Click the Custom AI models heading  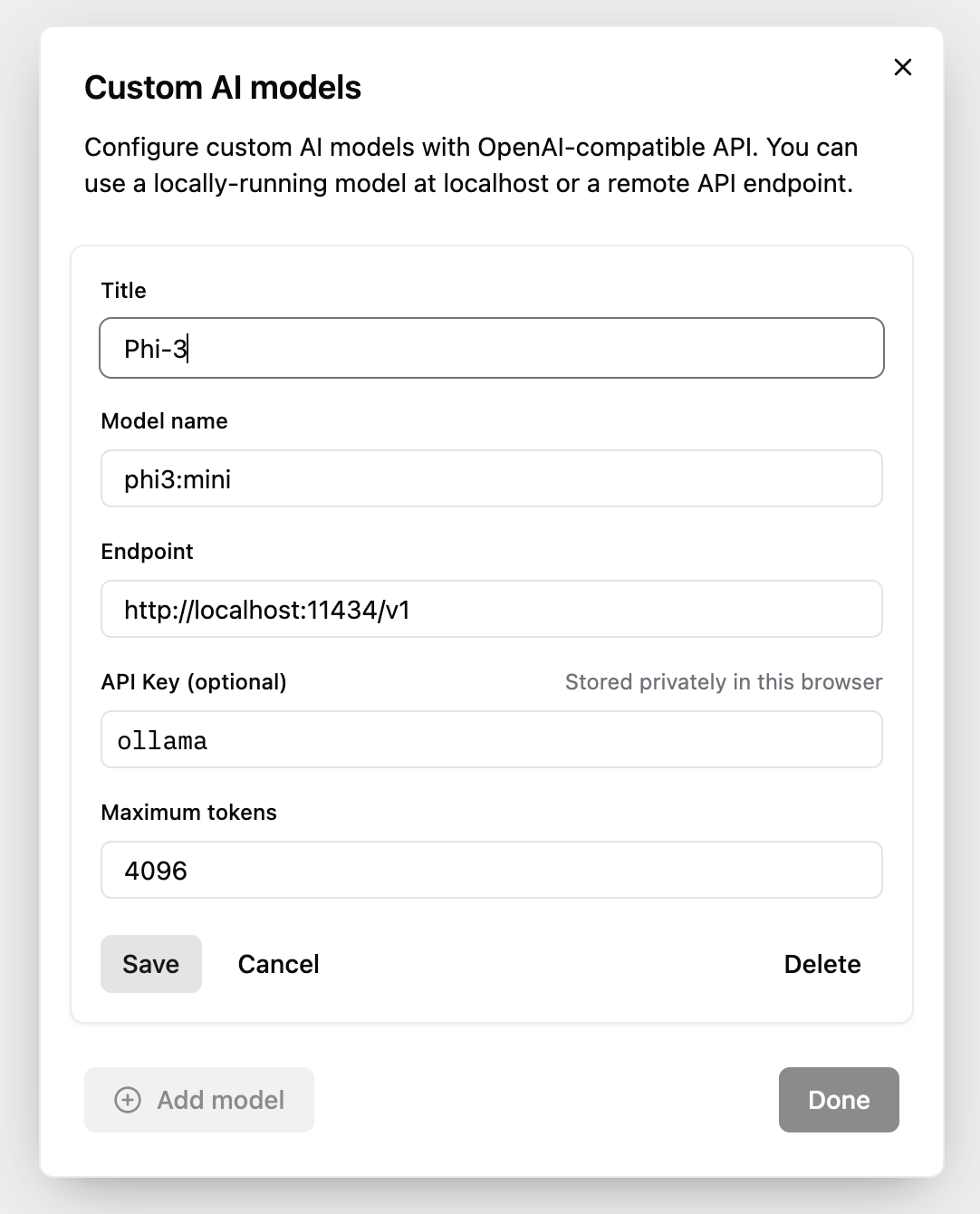point(222,87)
